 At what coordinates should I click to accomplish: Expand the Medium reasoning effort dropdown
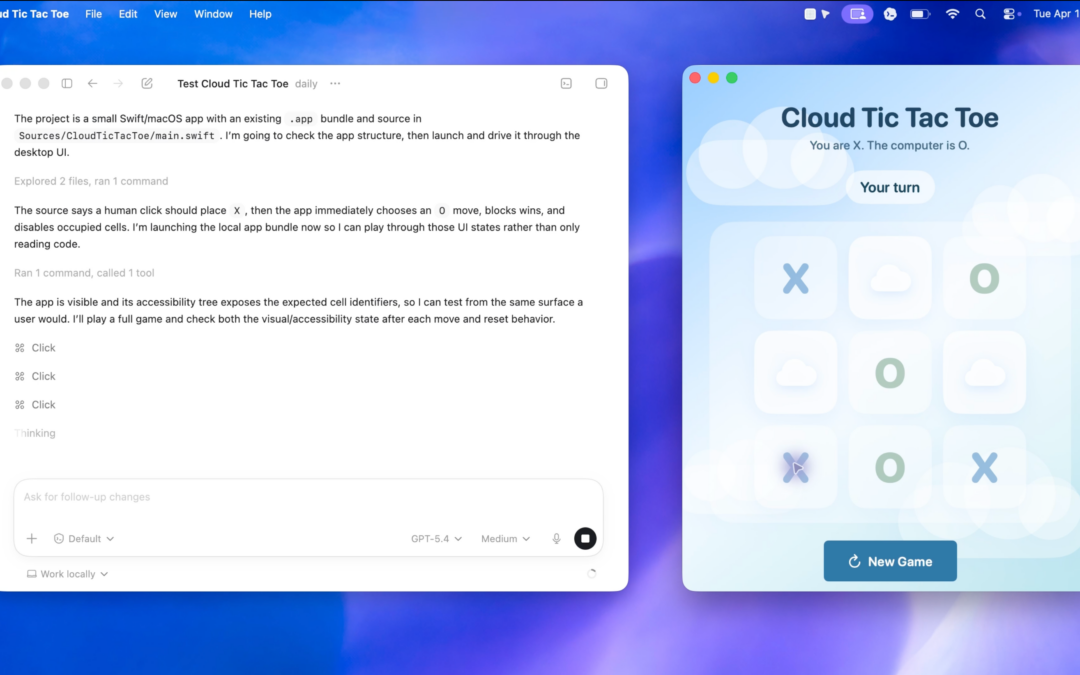tap(505, 538)
